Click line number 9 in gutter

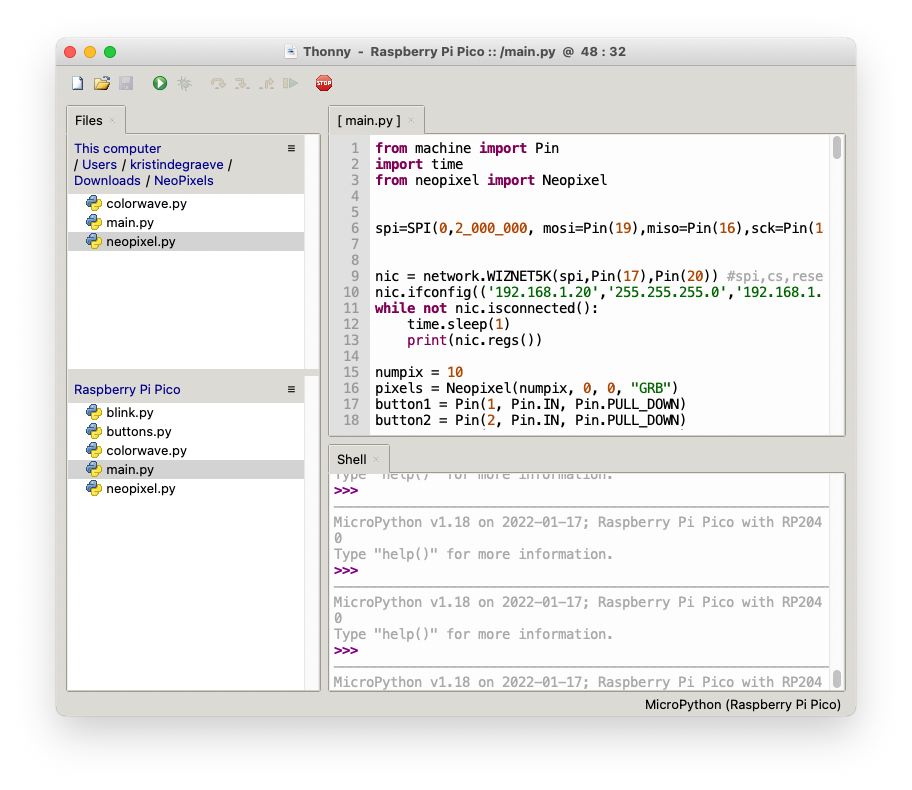354,276
